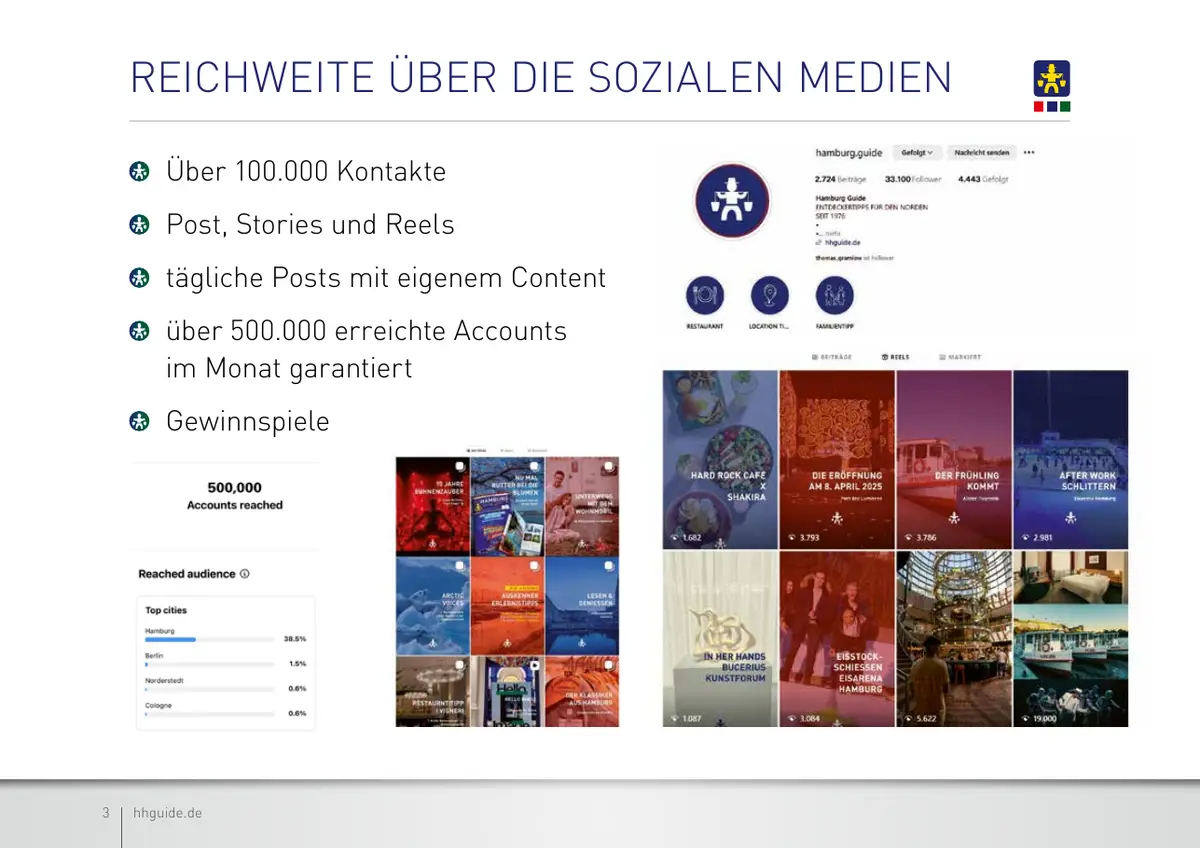The height and width of the screenshot is (848, 1200).
Task: Open thomas.gramlow follower link
Action: click(x=840, y=258)
